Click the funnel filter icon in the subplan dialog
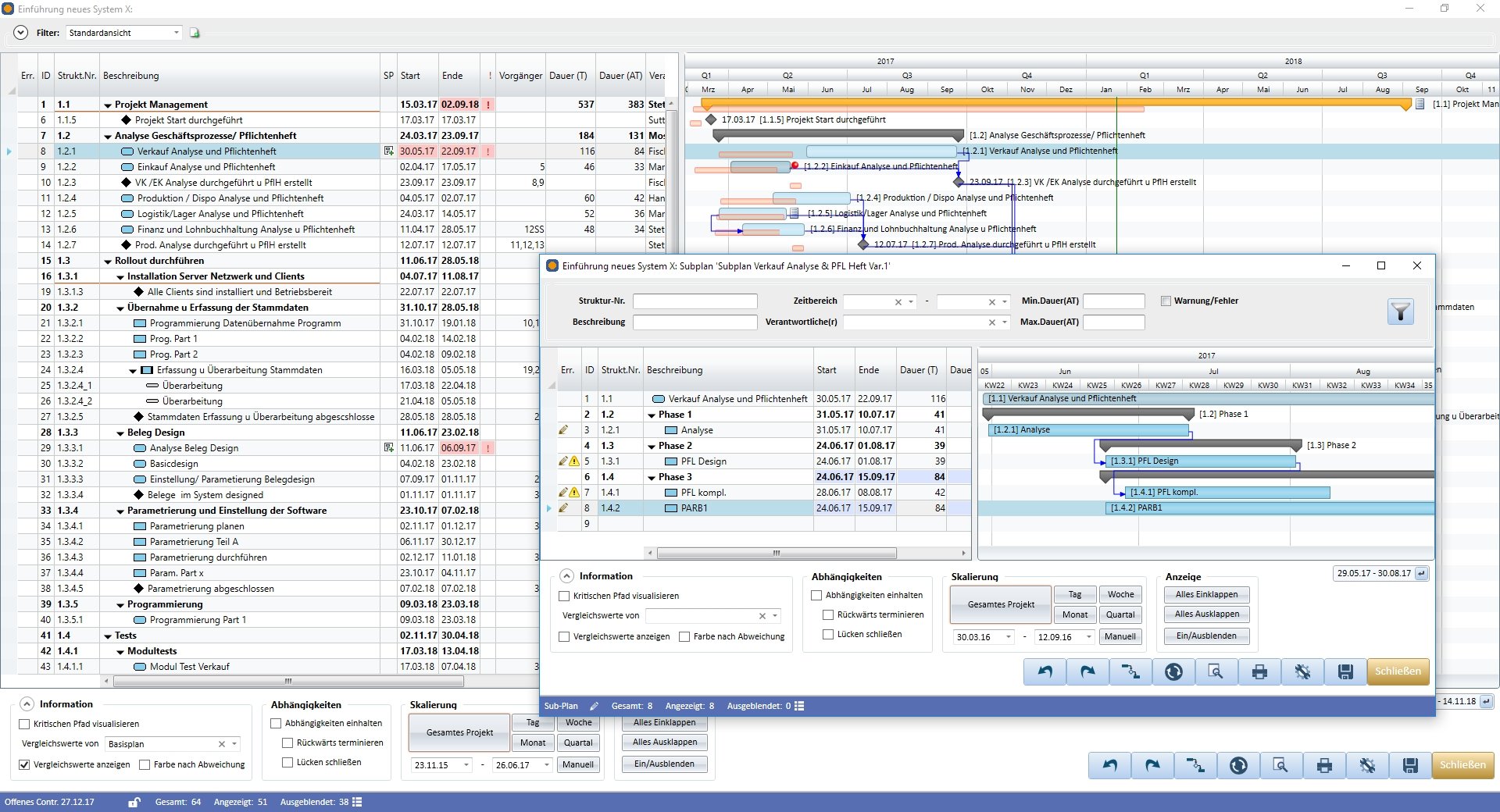Screen dimensions: 1500x812 1400,312
